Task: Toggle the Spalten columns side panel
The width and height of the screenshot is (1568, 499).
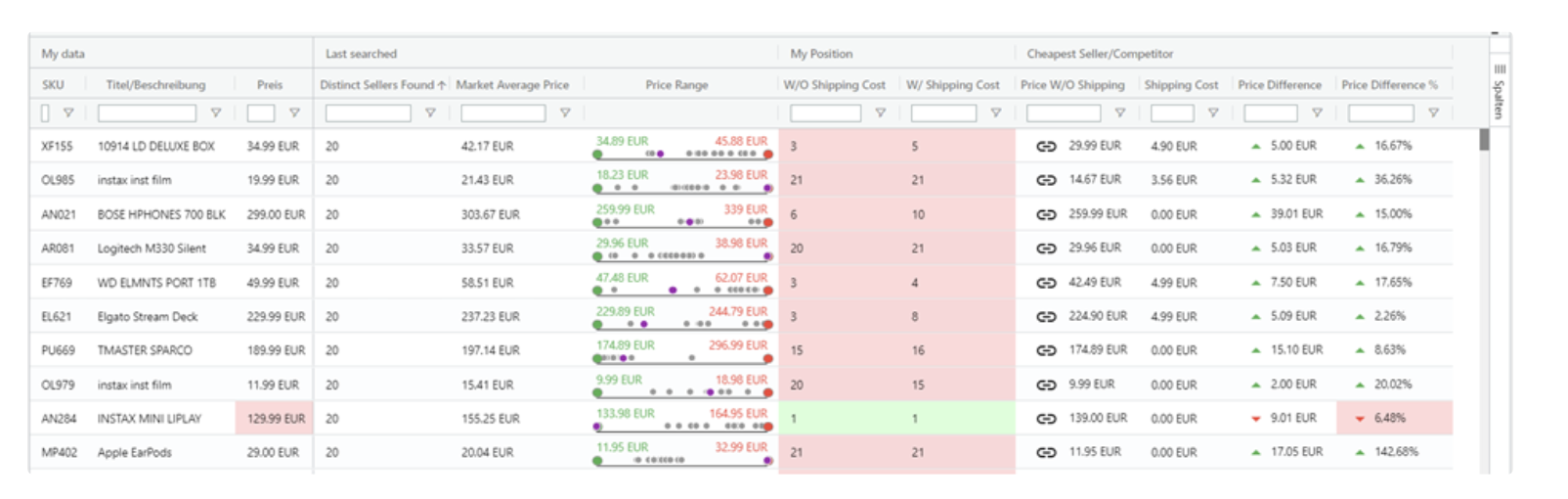Action: tap(1499, 91)
